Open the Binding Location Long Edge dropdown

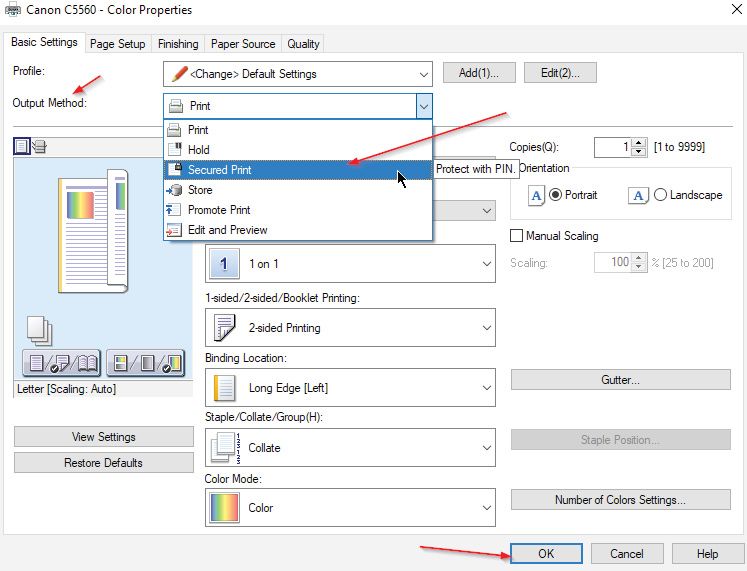point(350,388)
